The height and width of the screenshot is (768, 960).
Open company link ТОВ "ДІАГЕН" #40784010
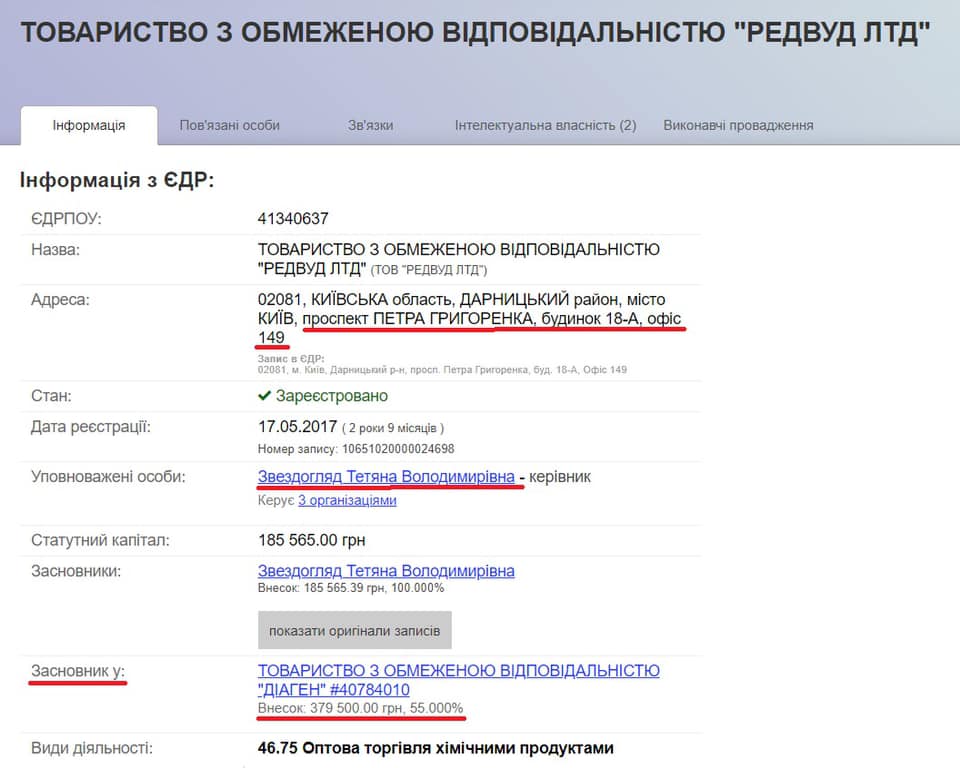pyautogui.click(x=458, y=671)
